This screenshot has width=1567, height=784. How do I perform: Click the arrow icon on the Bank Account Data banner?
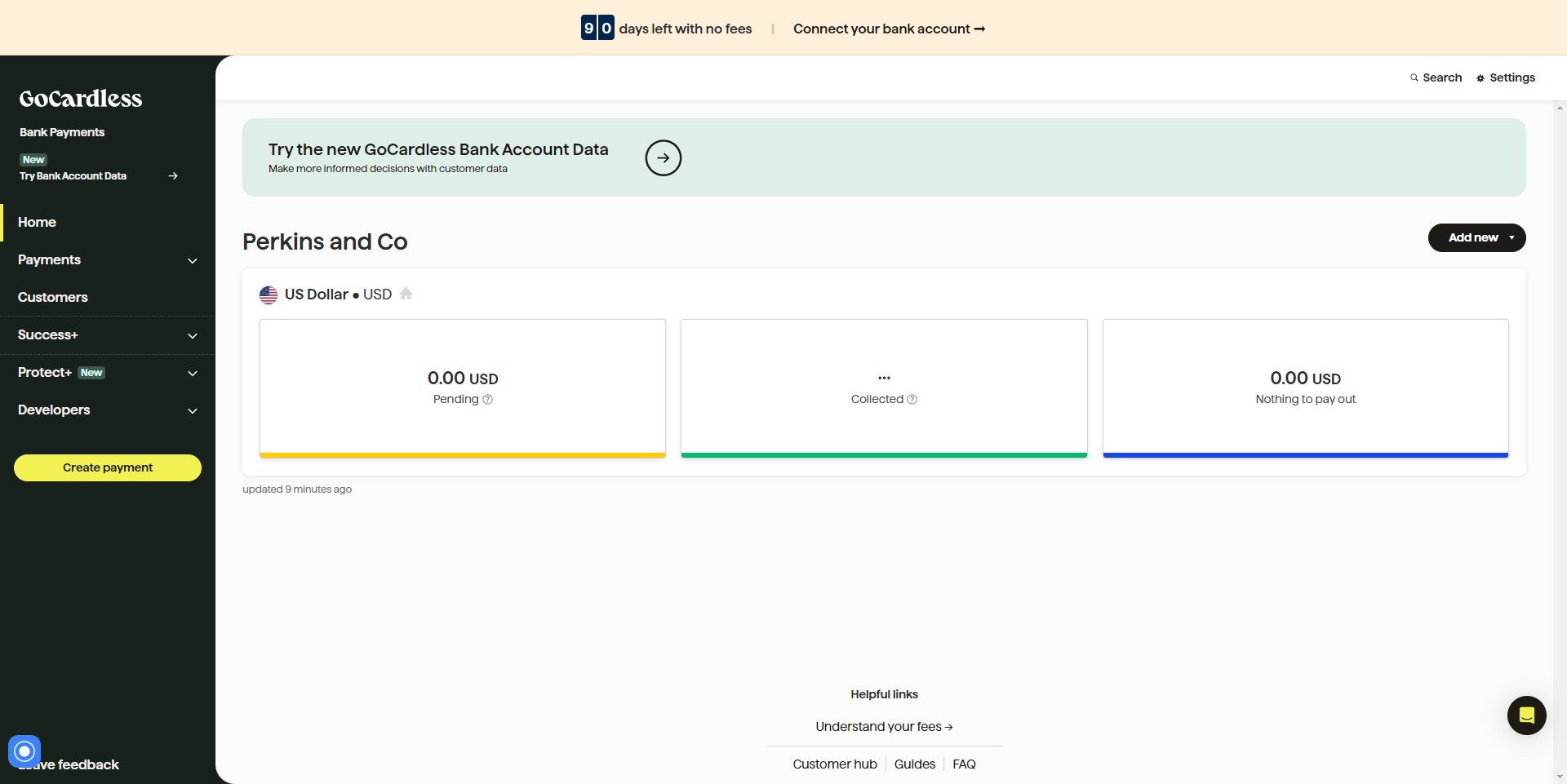coord(664,157)
